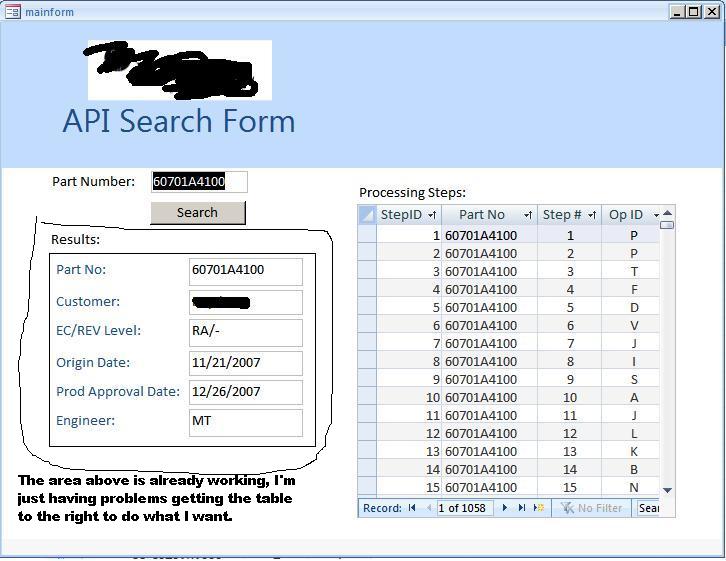
Task: Go to first record in navigator
Action: [412, 508]
